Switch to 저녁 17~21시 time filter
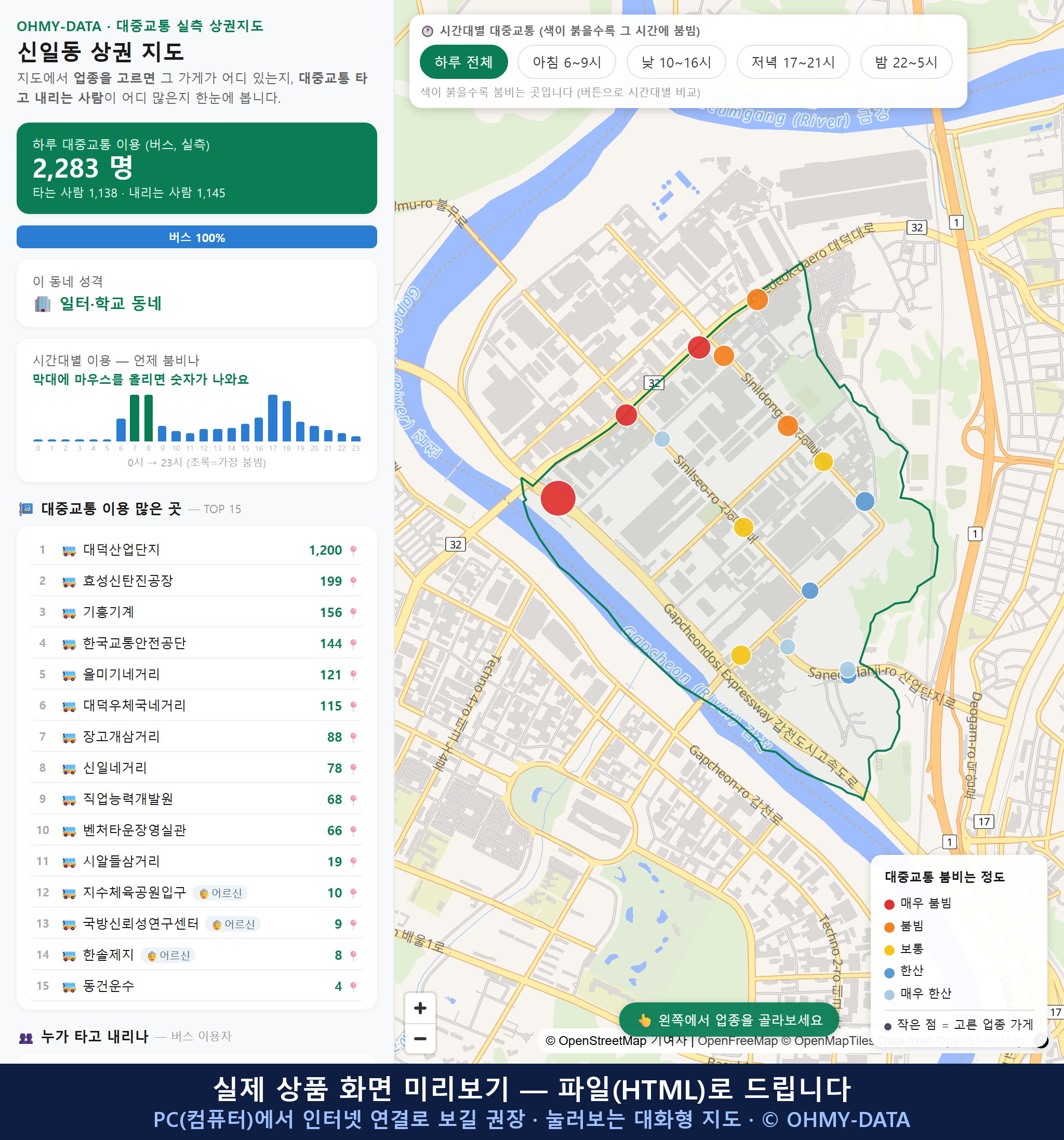The width and height of the screenshot is (1064, 1140). point(793,62)
